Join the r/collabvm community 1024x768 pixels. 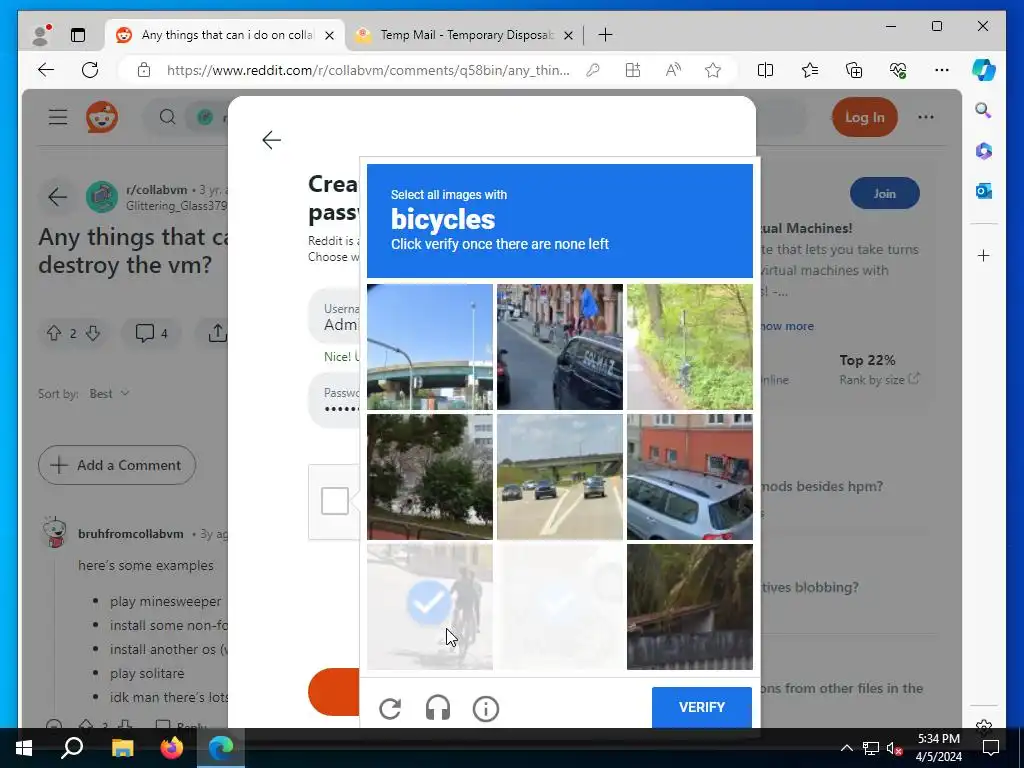pyautogui.click(x=885, y=193)
